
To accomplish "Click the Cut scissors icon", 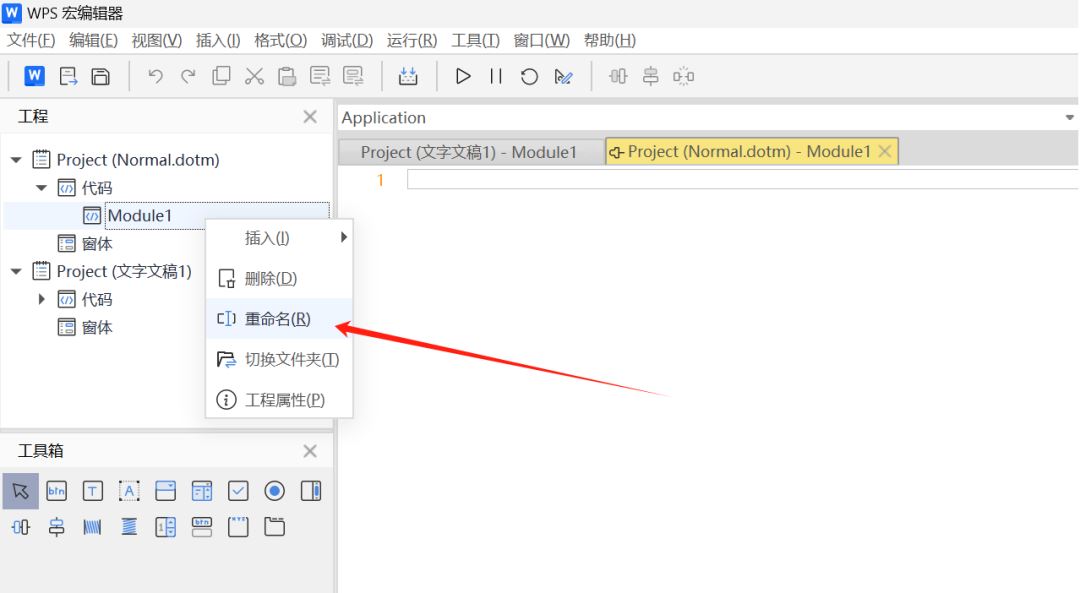I will [x=254, y=76].
